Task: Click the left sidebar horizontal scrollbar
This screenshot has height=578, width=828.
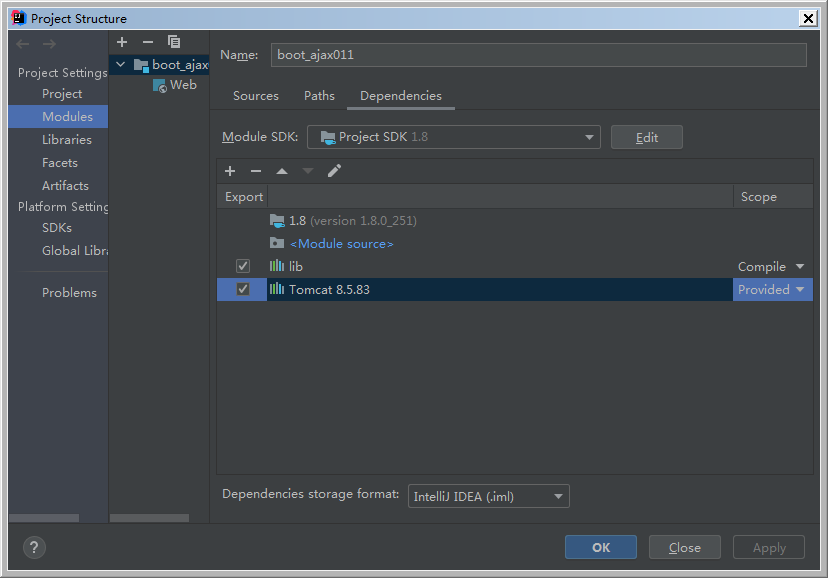Action: coord(44,518)
